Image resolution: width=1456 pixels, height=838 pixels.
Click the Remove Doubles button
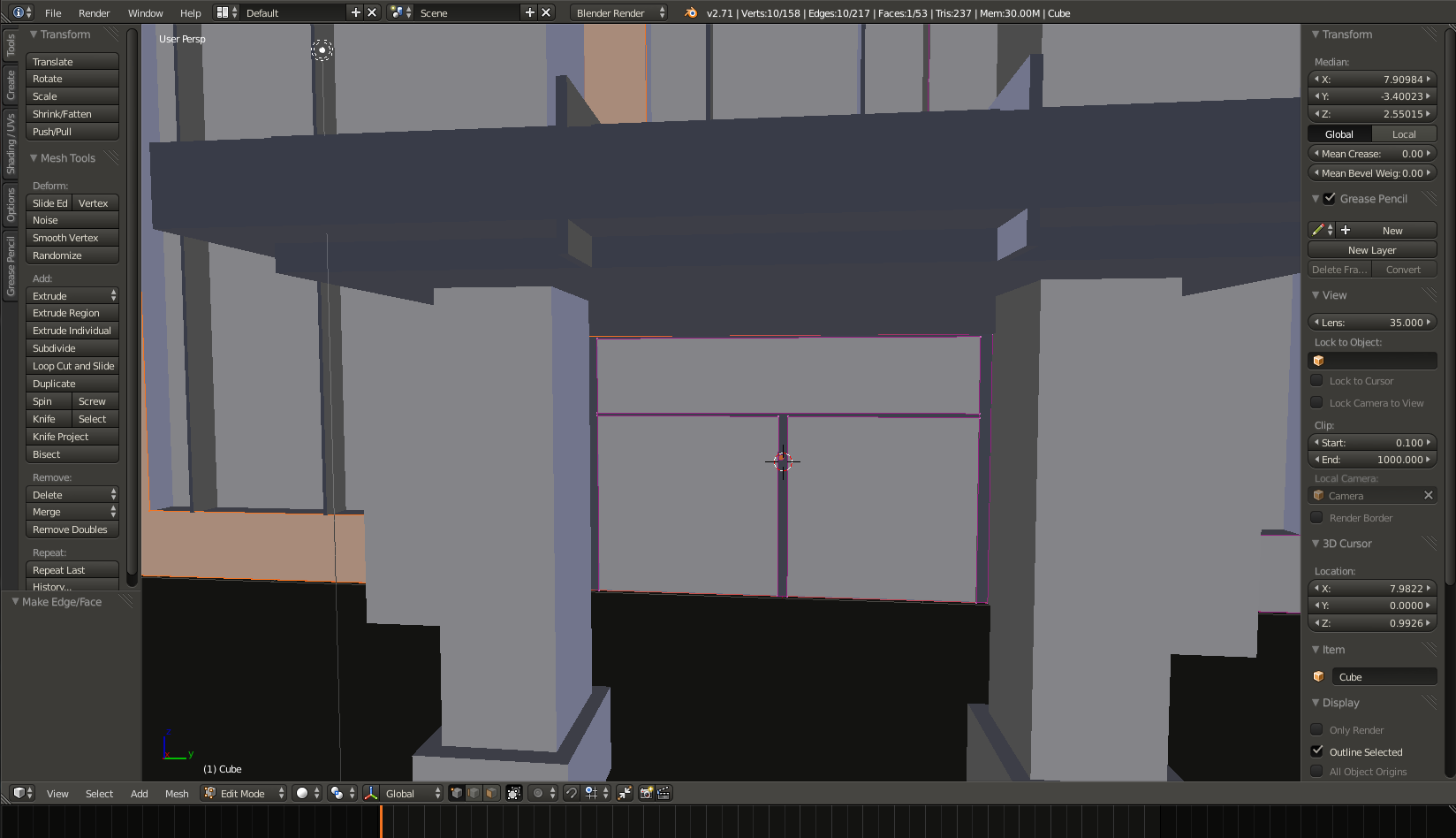[72, 529]
